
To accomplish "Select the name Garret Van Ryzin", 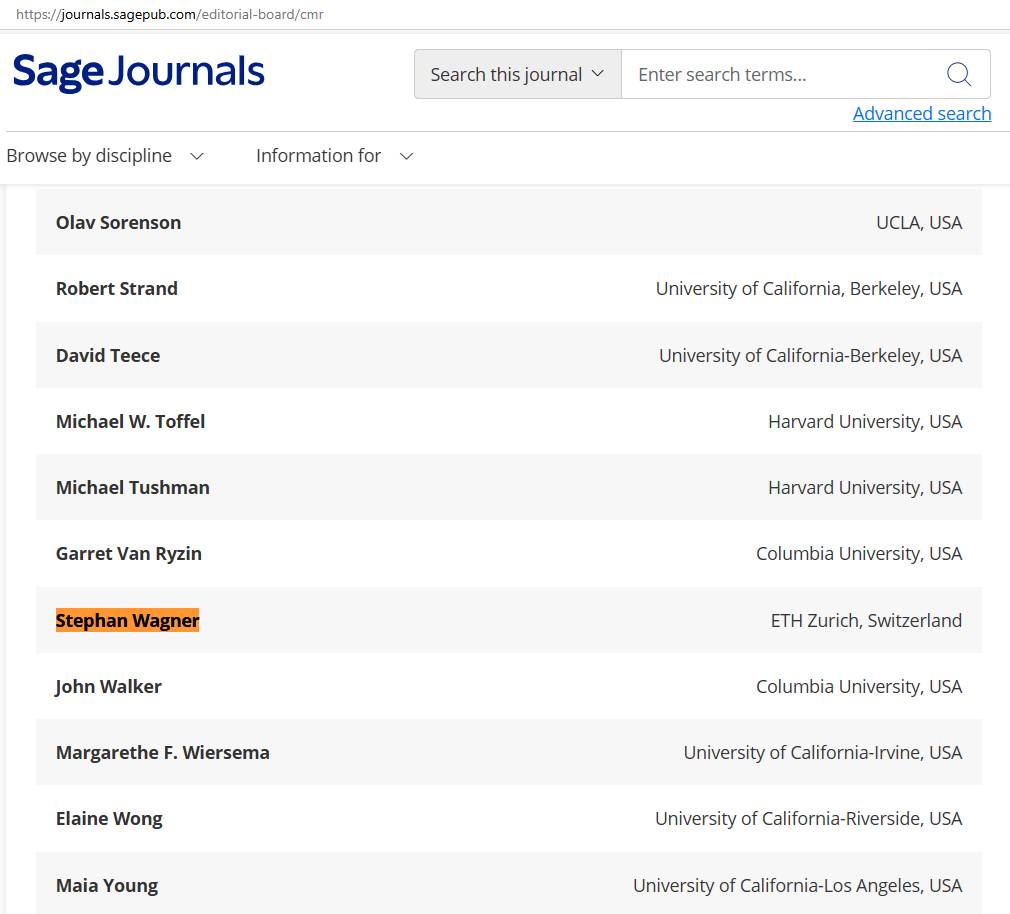I will tap(129, 553).
